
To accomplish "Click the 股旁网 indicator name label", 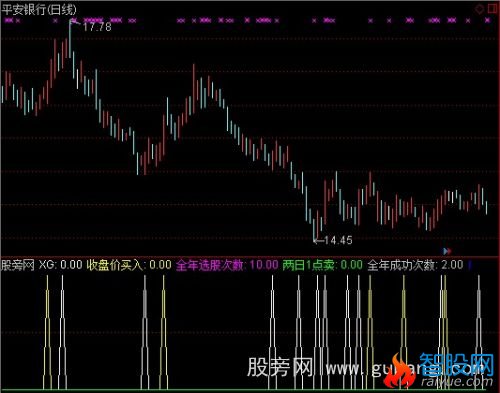I will coord(18,265).
